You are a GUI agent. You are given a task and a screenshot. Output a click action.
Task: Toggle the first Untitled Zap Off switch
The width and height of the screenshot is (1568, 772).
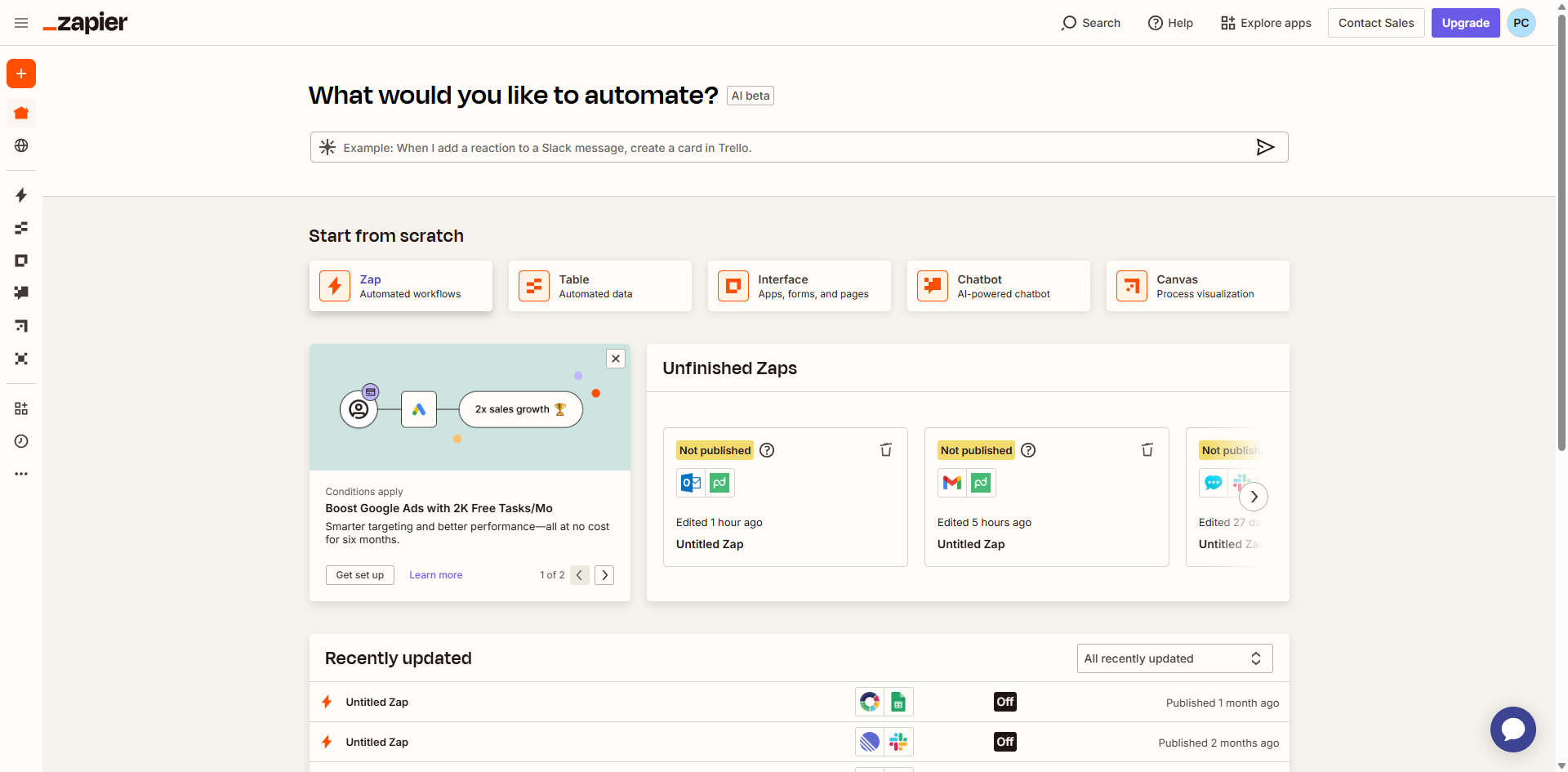(1004, 702)
